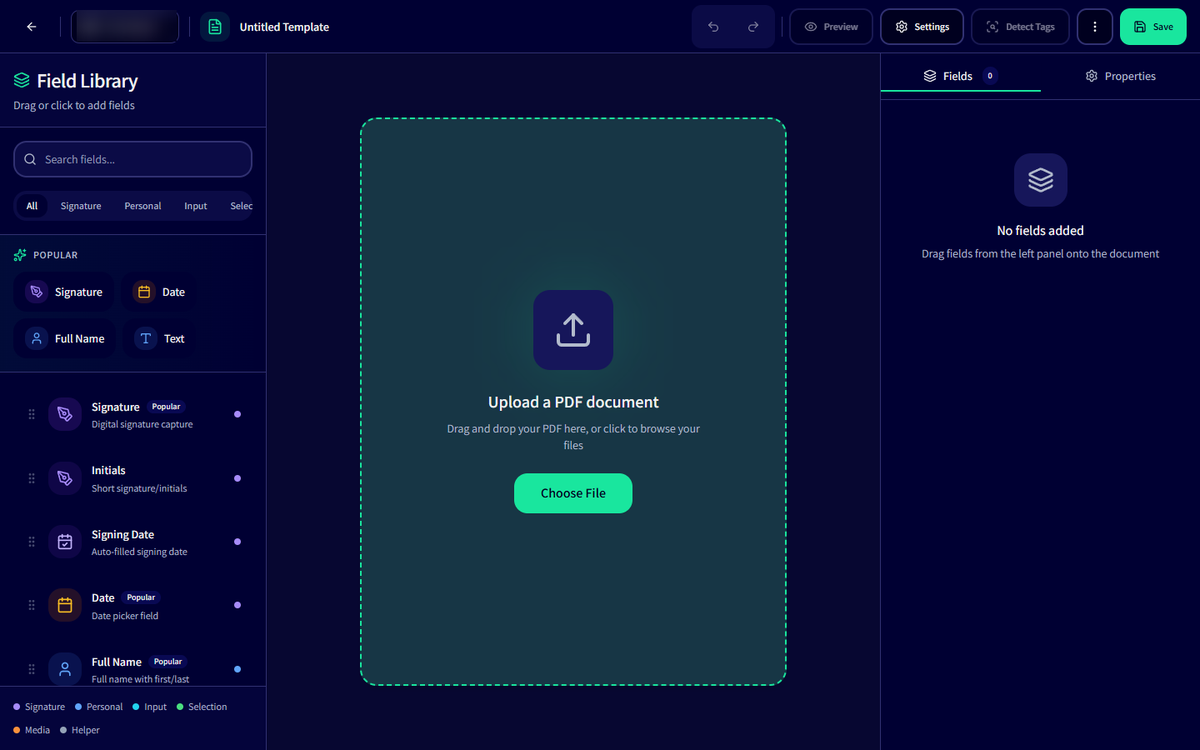Click the drag handle of Signature row

[x=32, y=414]
